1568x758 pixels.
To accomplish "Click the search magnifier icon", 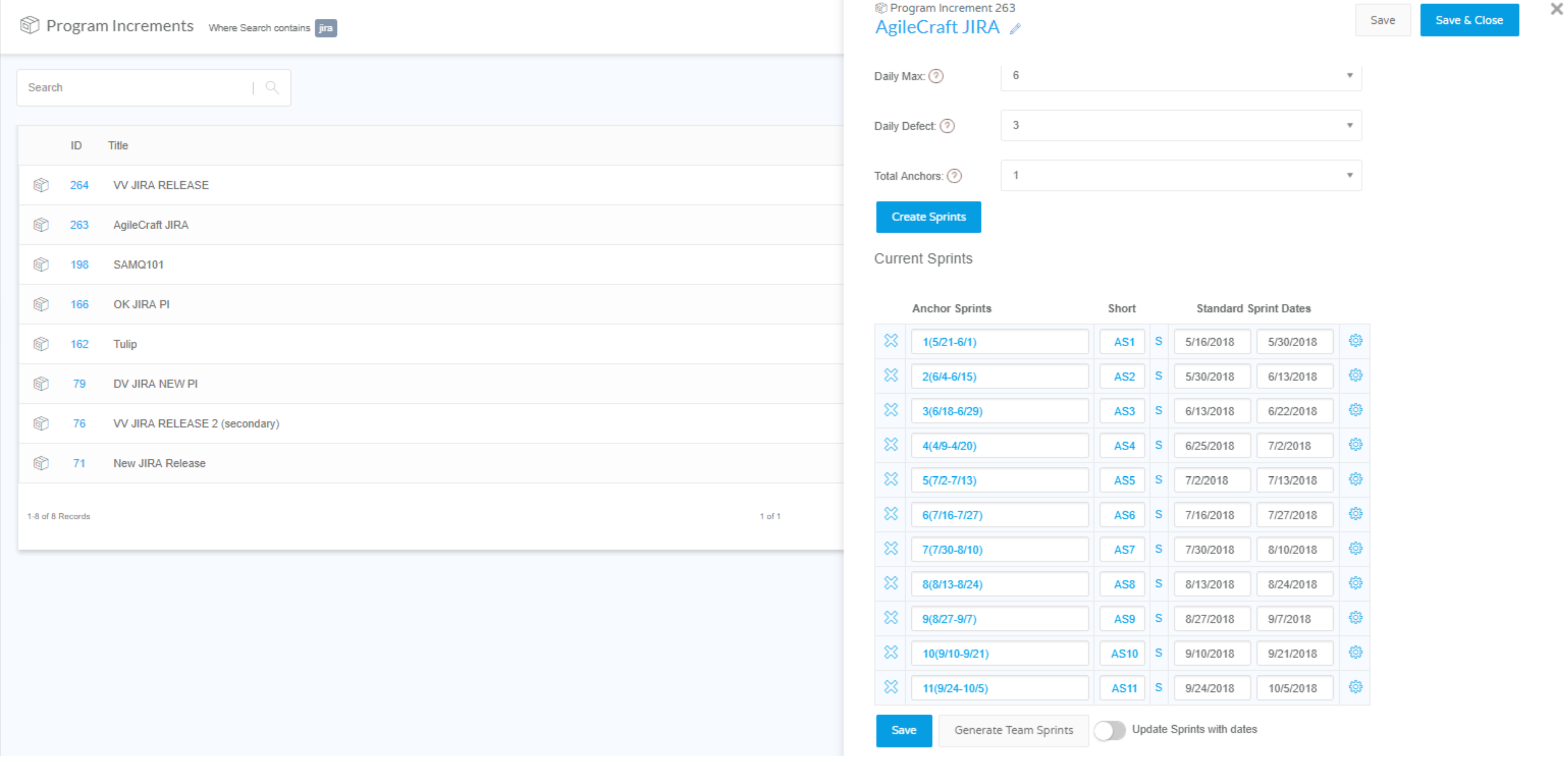I will [x=272, y=87].
